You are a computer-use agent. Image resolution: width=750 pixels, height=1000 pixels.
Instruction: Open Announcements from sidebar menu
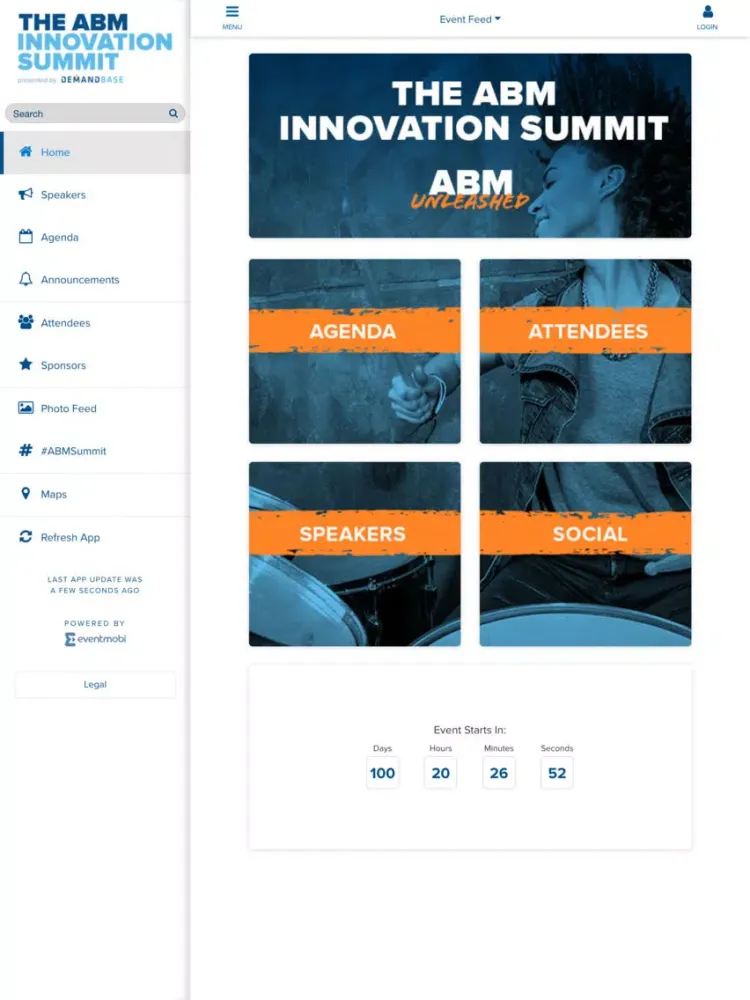click(x=95, y=280)
